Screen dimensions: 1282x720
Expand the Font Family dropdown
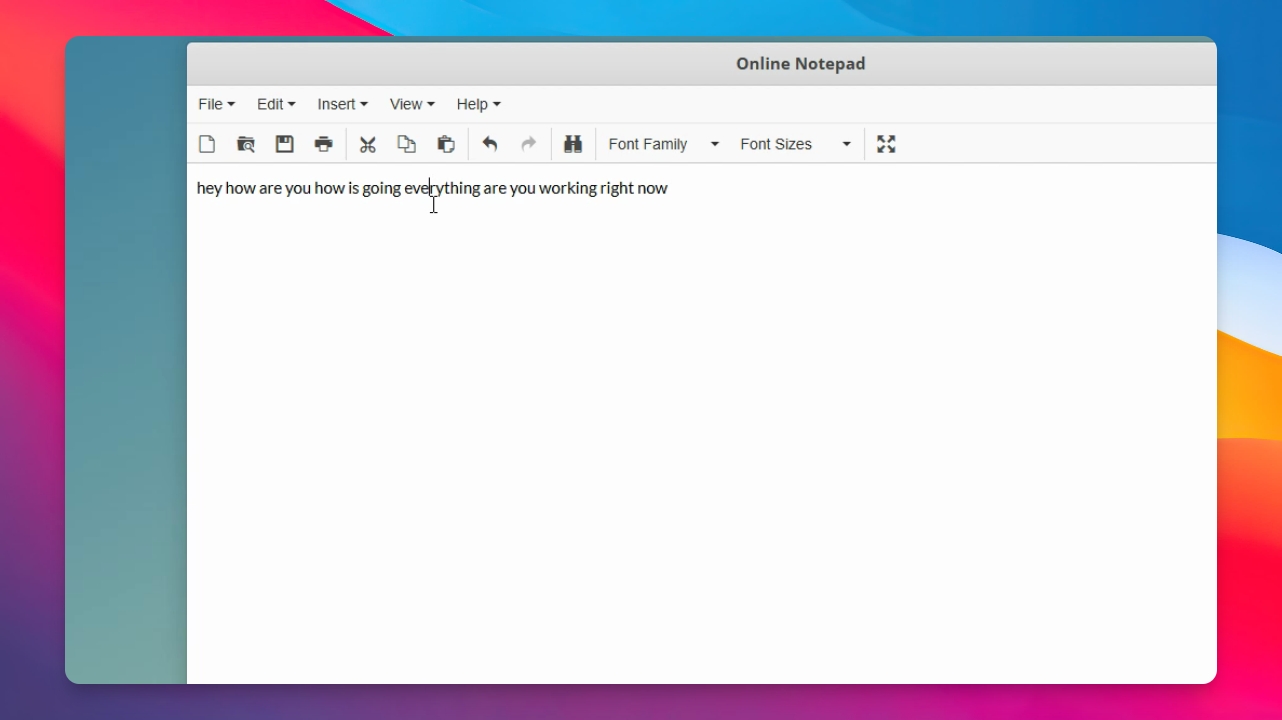[x=663, y=144]
